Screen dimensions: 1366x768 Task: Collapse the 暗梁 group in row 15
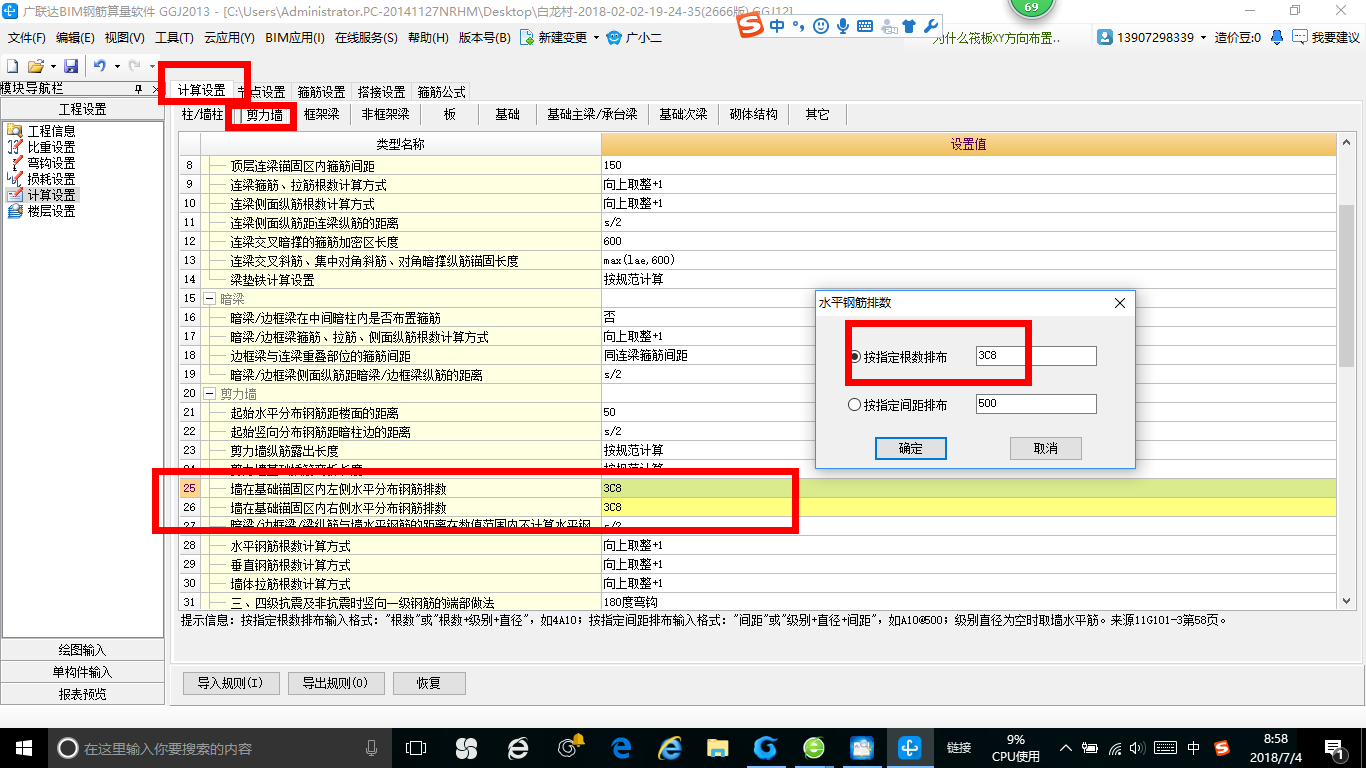(x=210, y=299)
